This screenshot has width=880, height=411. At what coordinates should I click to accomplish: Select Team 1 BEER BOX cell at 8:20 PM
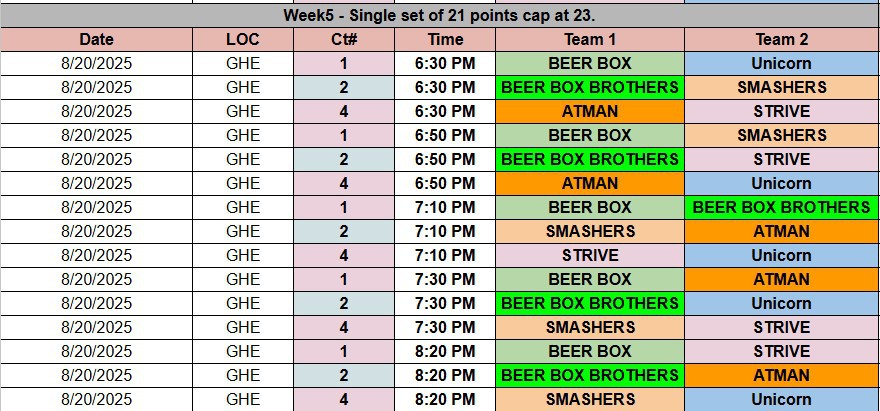click(x=590, y=352)
